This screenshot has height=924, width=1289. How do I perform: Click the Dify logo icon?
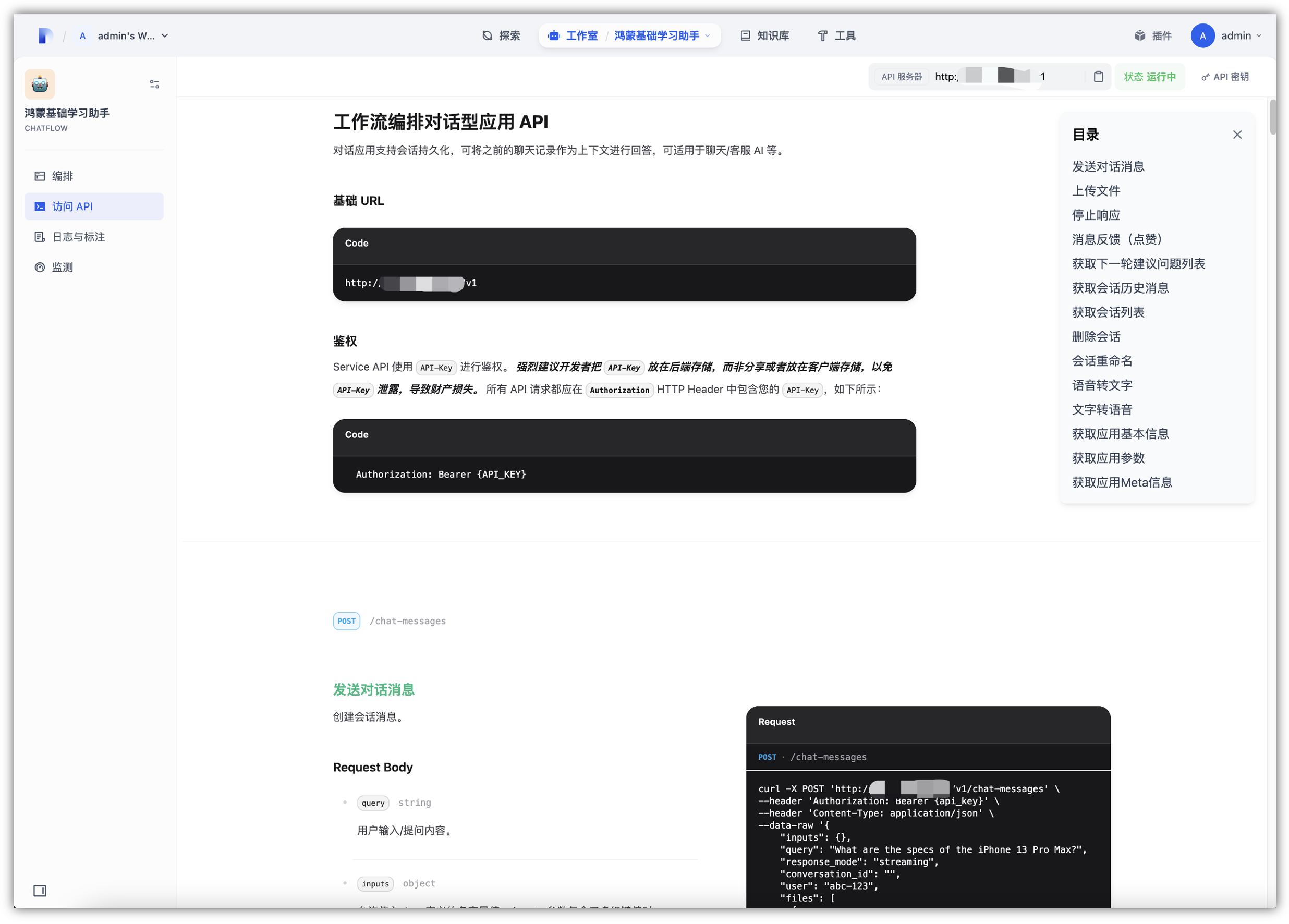(x=45, y=36)
